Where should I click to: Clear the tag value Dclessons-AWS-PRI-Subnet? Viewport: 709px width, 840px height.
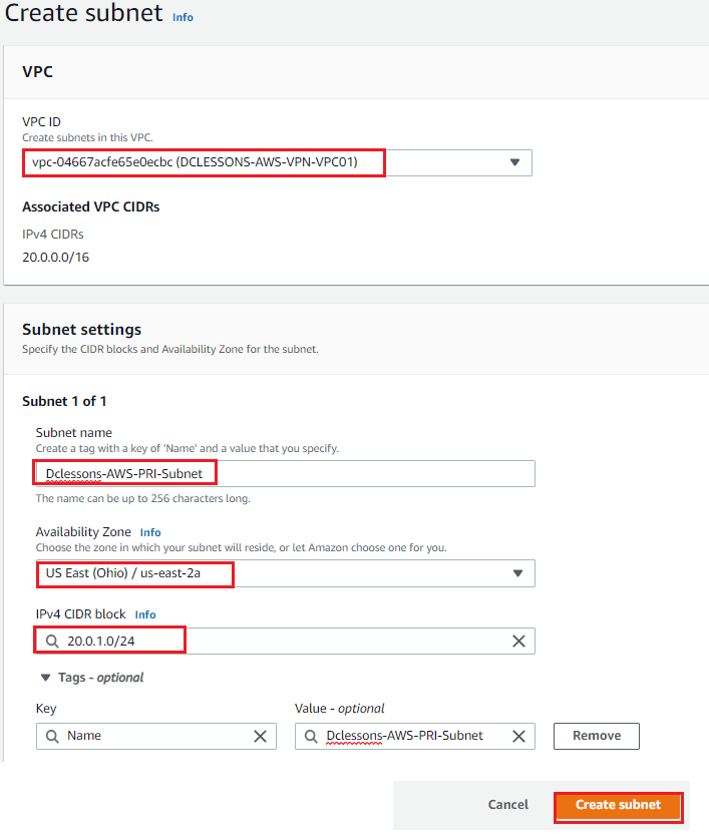tap(518, 736)
